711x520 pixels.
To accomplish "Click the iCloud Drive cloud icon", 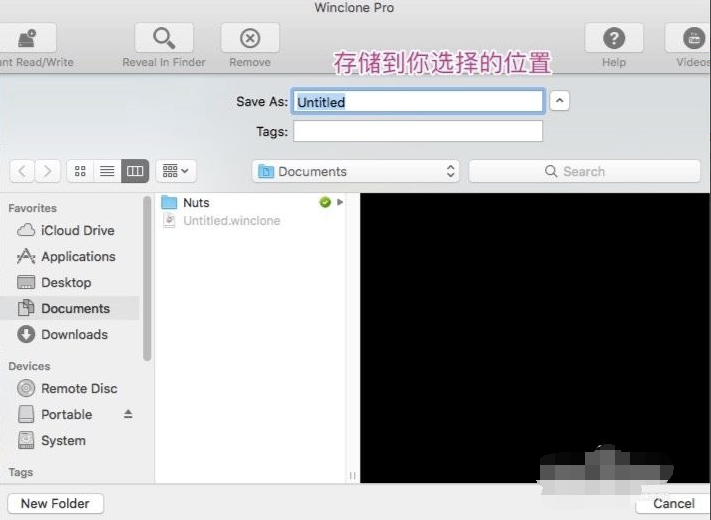I will pos(26,230).
